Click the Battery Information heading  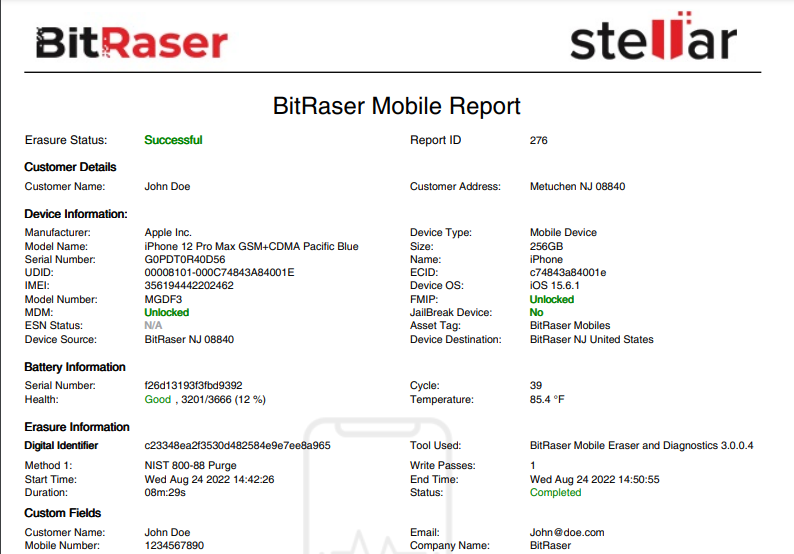pyautogui.click(x=74, y=367)
